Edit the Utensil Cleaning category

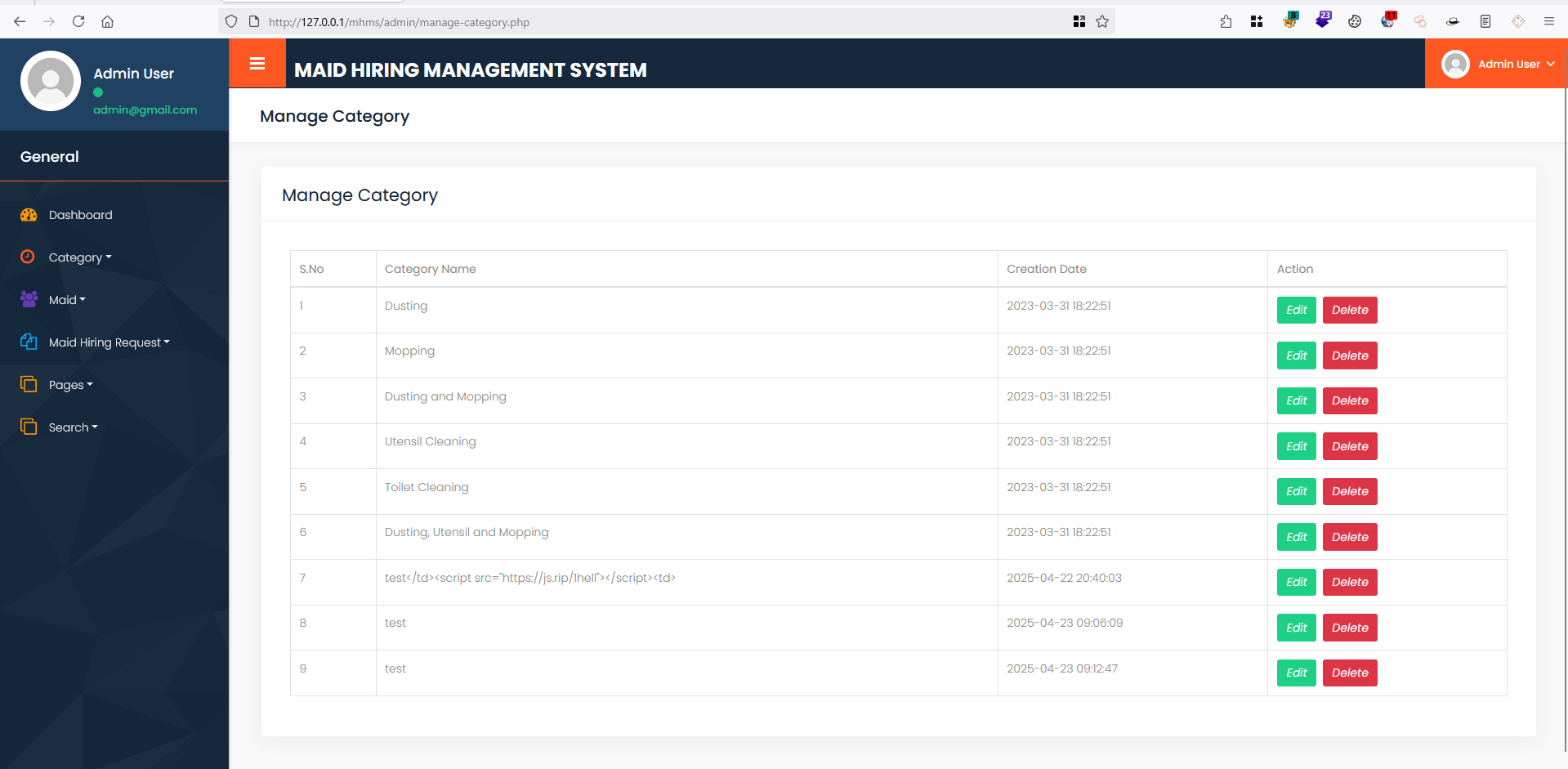1297,446
